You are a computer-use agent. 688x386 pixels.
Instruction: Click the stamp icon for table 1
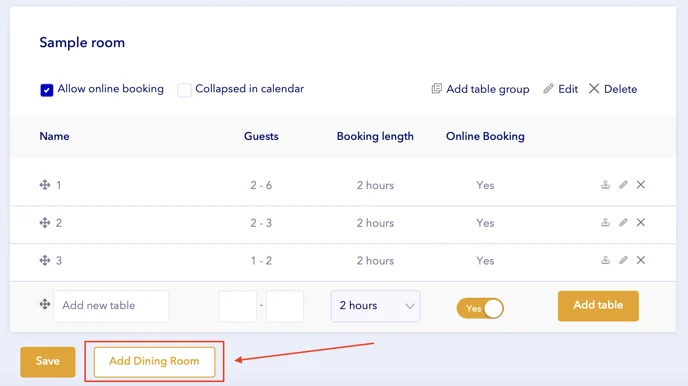(x=606, y=185)
